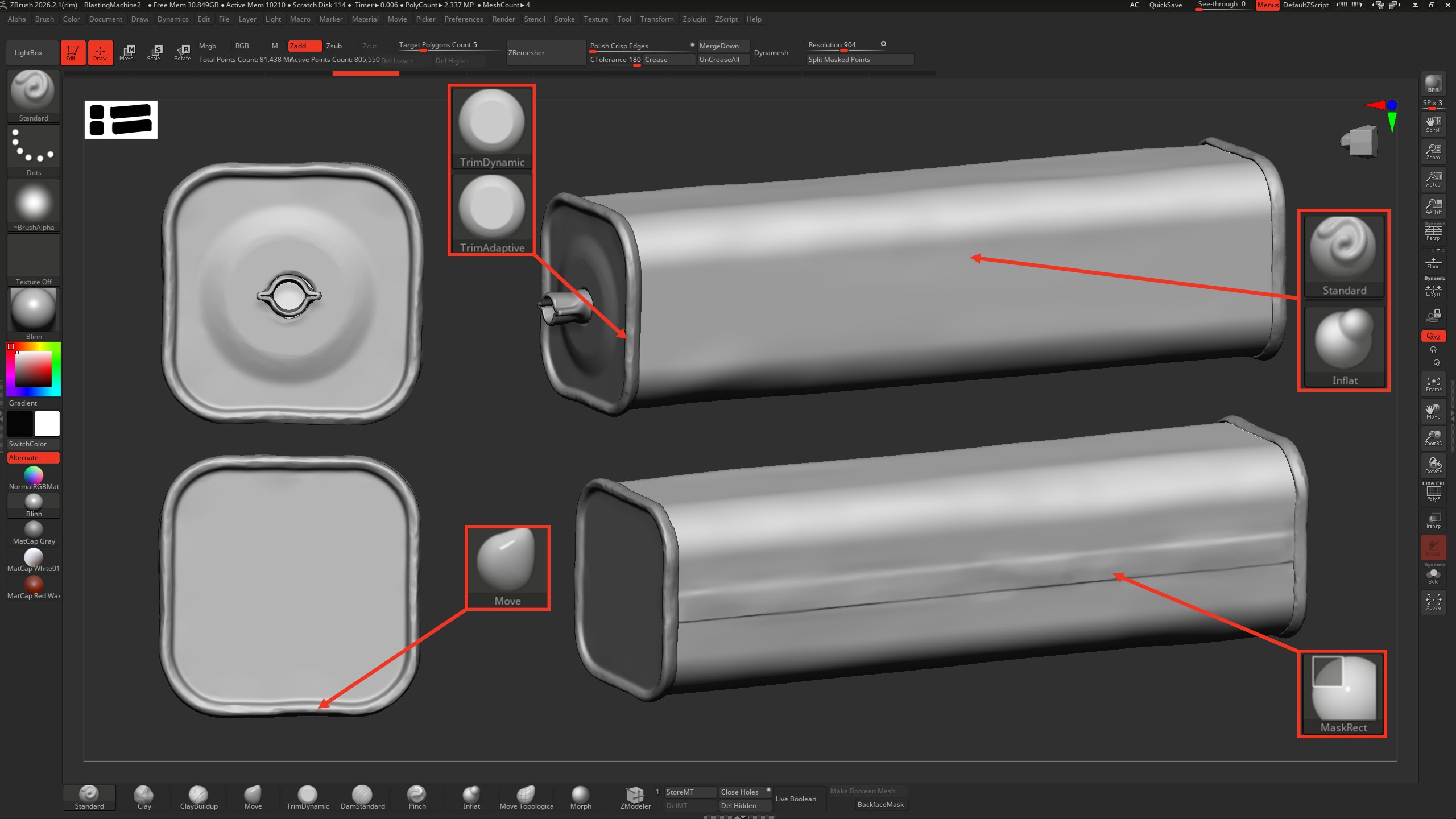Click QuickSave in the title bar
Image resolution: width=1456 pixels, height=819 pixels.
pyautogui.click(x=1165, y=5)
